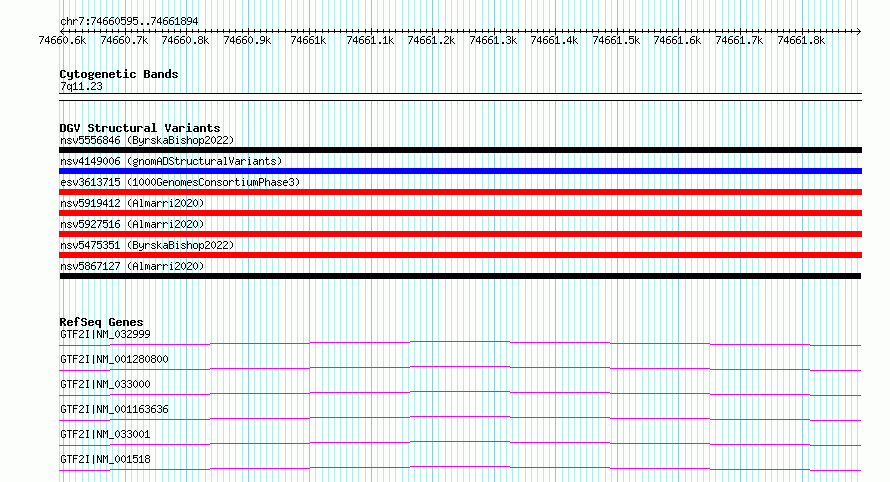Open variant nsv4149006 gnomAD label
This screenshot has height=482, width=890.
coord(171,161)
